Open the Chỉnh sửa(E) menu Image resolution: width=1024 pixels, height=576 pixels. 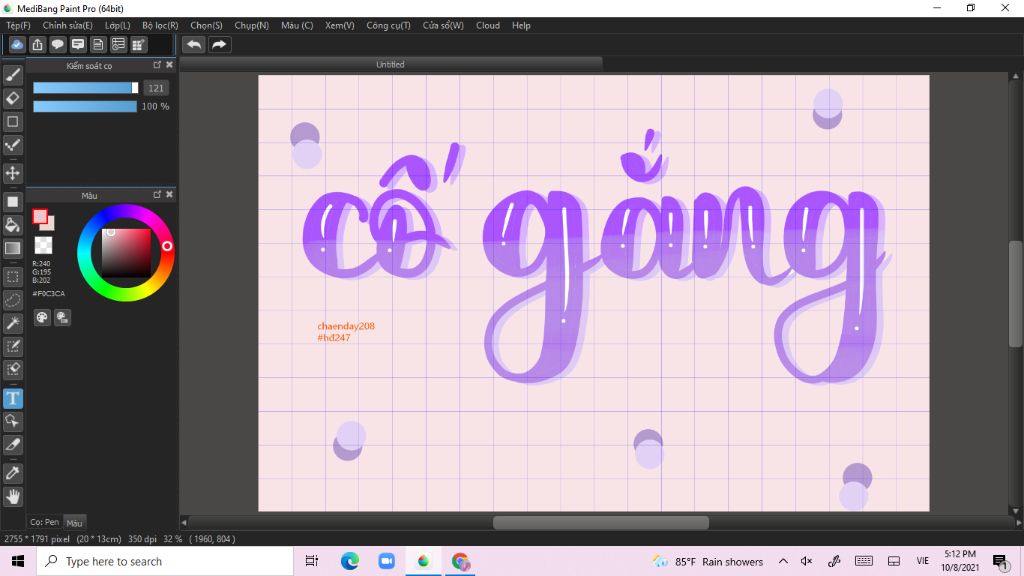(67, 25)
